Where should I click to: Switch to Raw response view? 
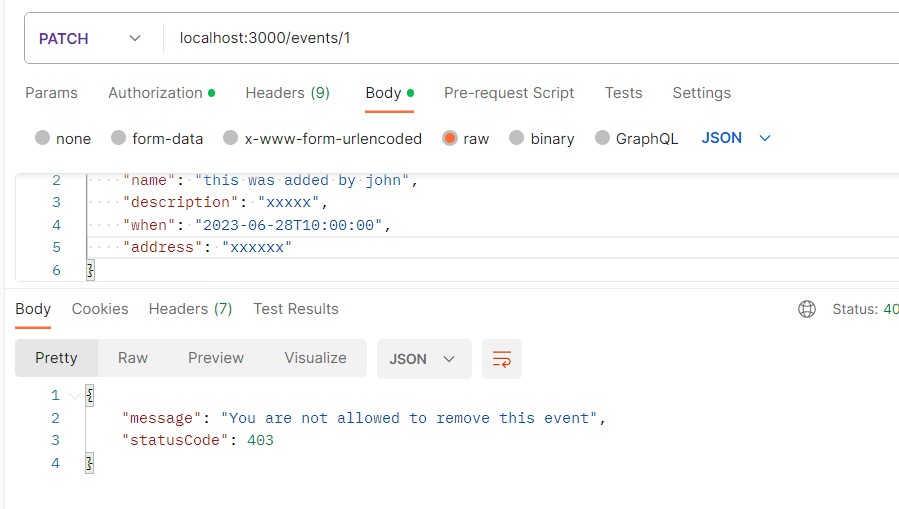click(133, 358)
